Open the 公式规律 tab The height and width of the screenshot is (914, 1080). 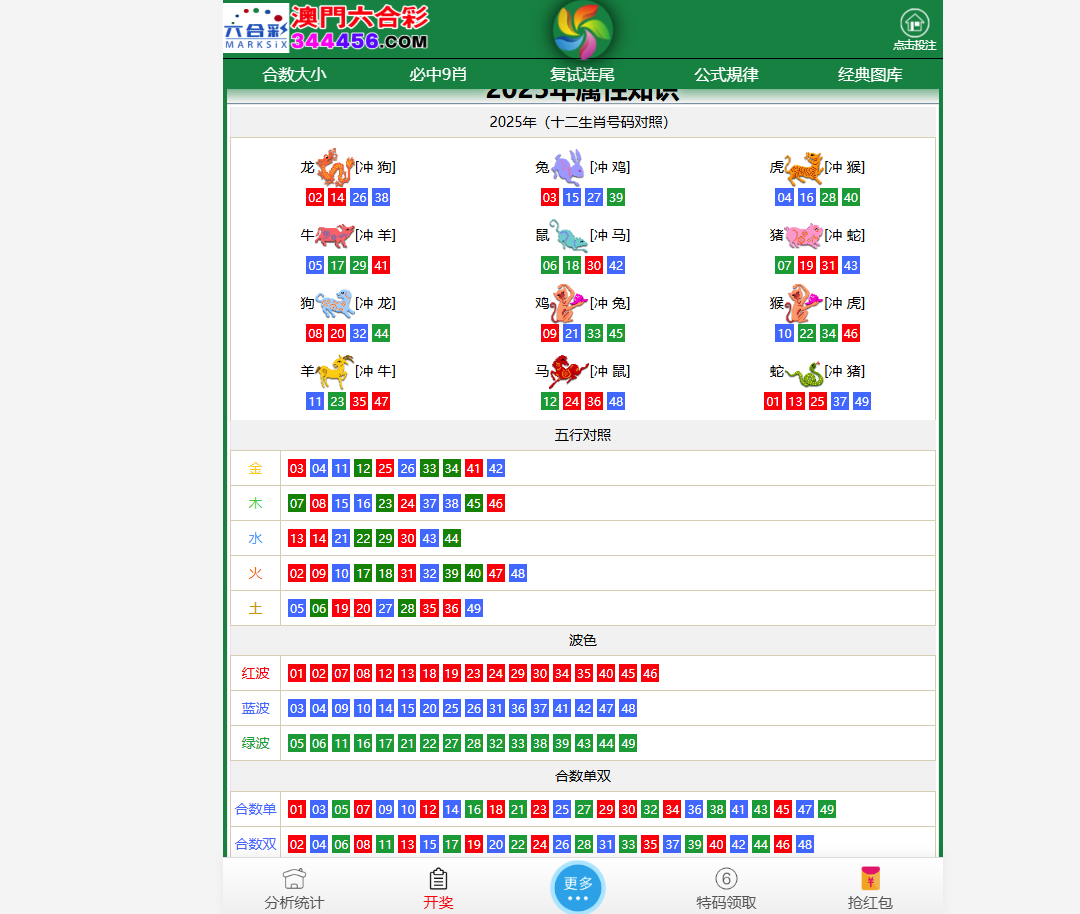click(x=726, y=75)
